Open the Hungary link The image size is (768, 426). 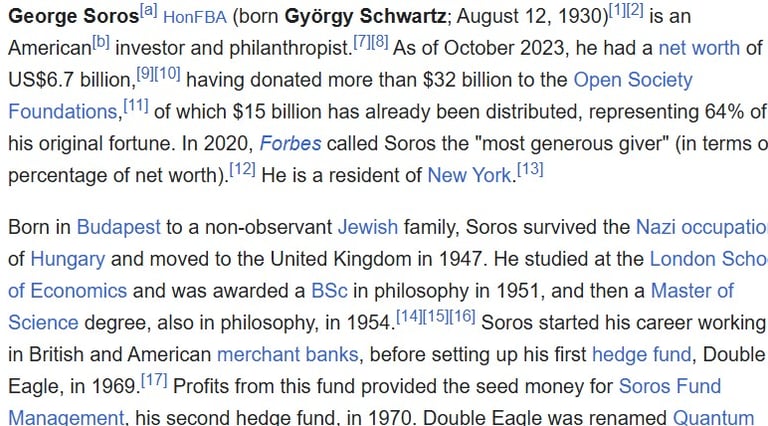tap(68, 259)
